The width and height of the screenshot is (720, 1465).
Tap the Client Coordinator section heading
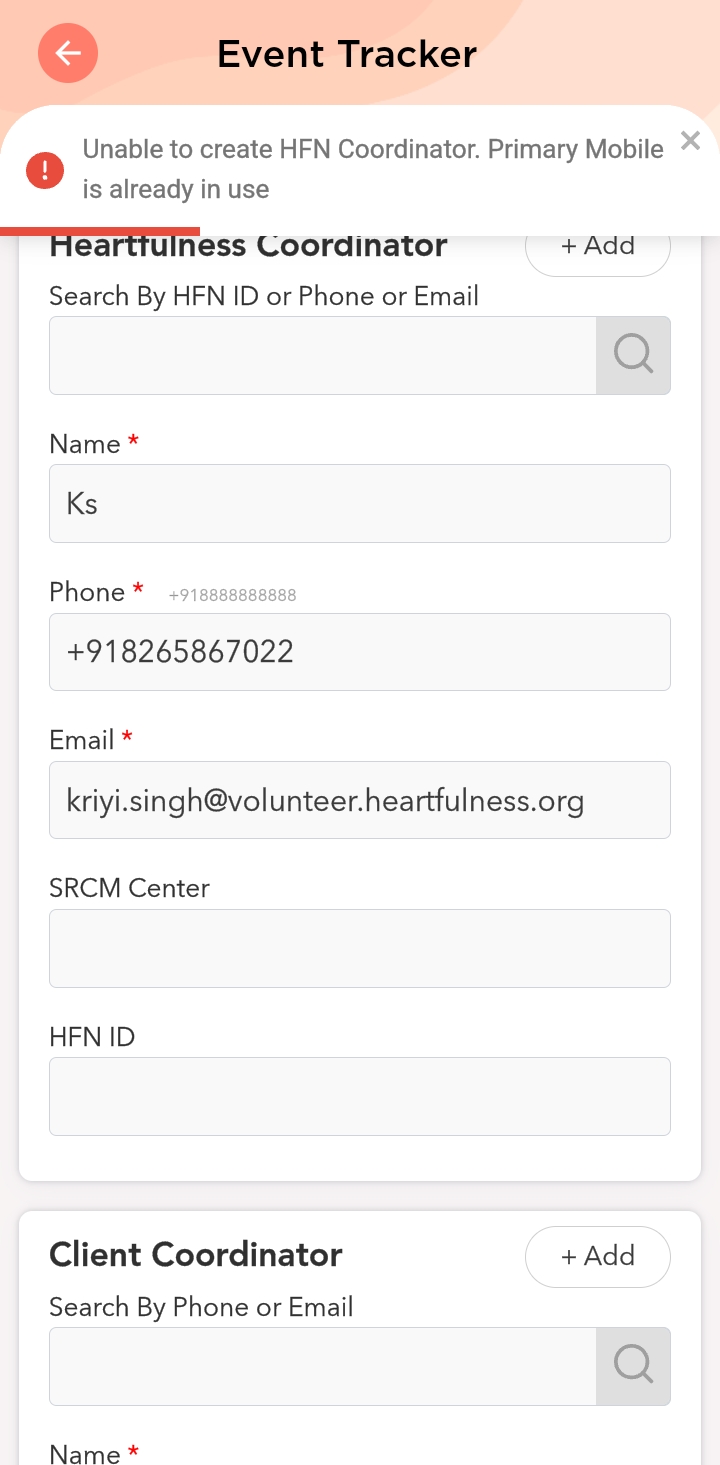click(196, 1255)
